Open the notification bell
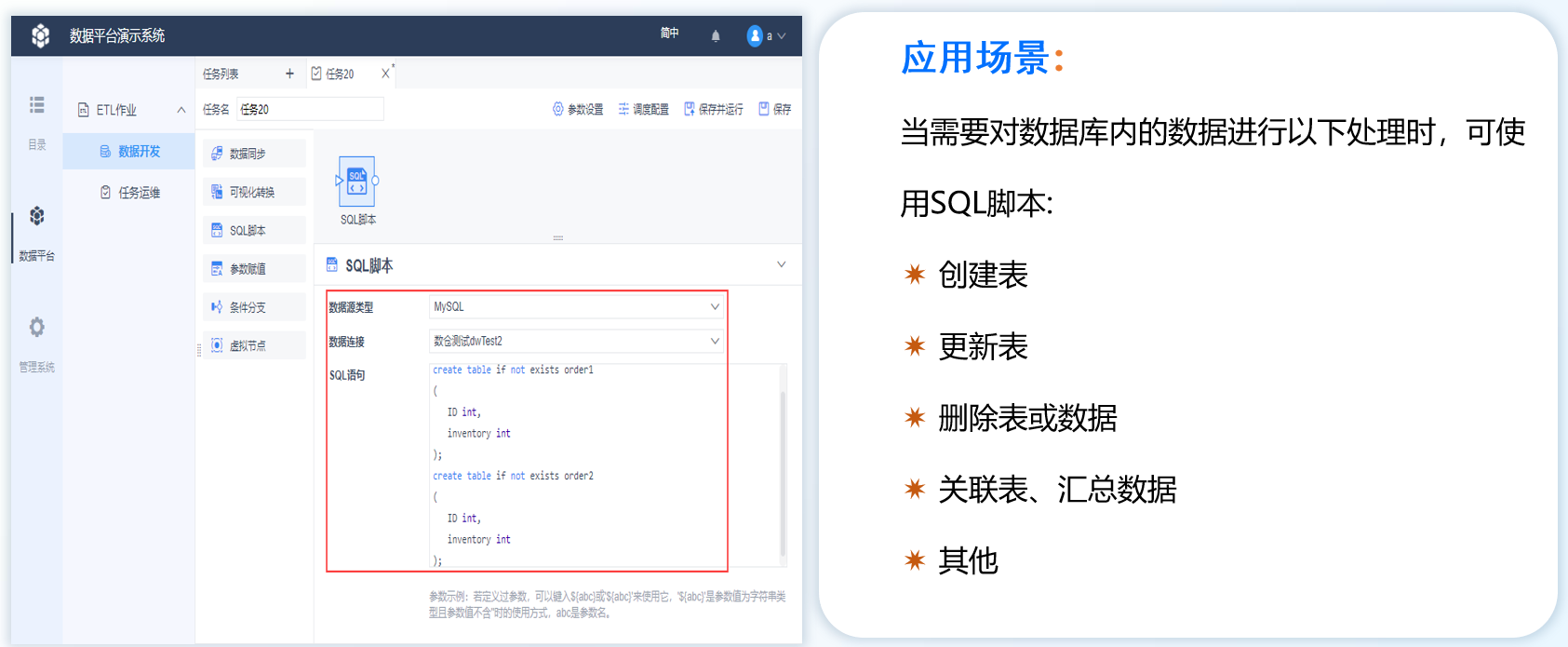The height and width of the screenshot is (647, 1568). click(x=716, y=35)
